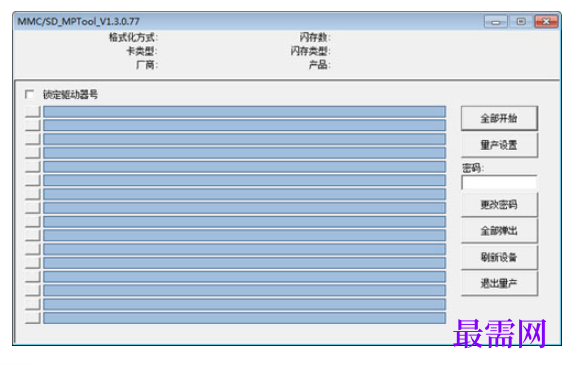
Task: Refresh devices with 刷新设备 button
Action: pyautogui.click(x=499, y=257)
